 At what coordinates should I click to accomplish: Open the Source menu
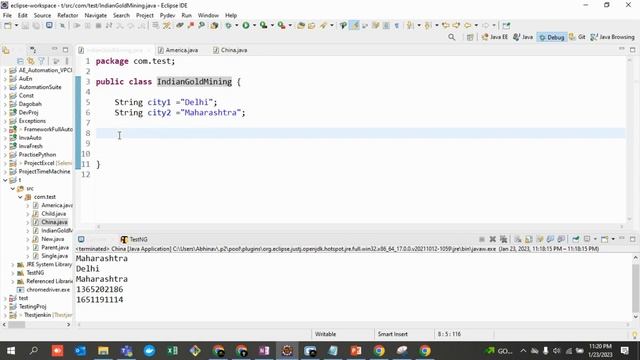tap(42, 16)
